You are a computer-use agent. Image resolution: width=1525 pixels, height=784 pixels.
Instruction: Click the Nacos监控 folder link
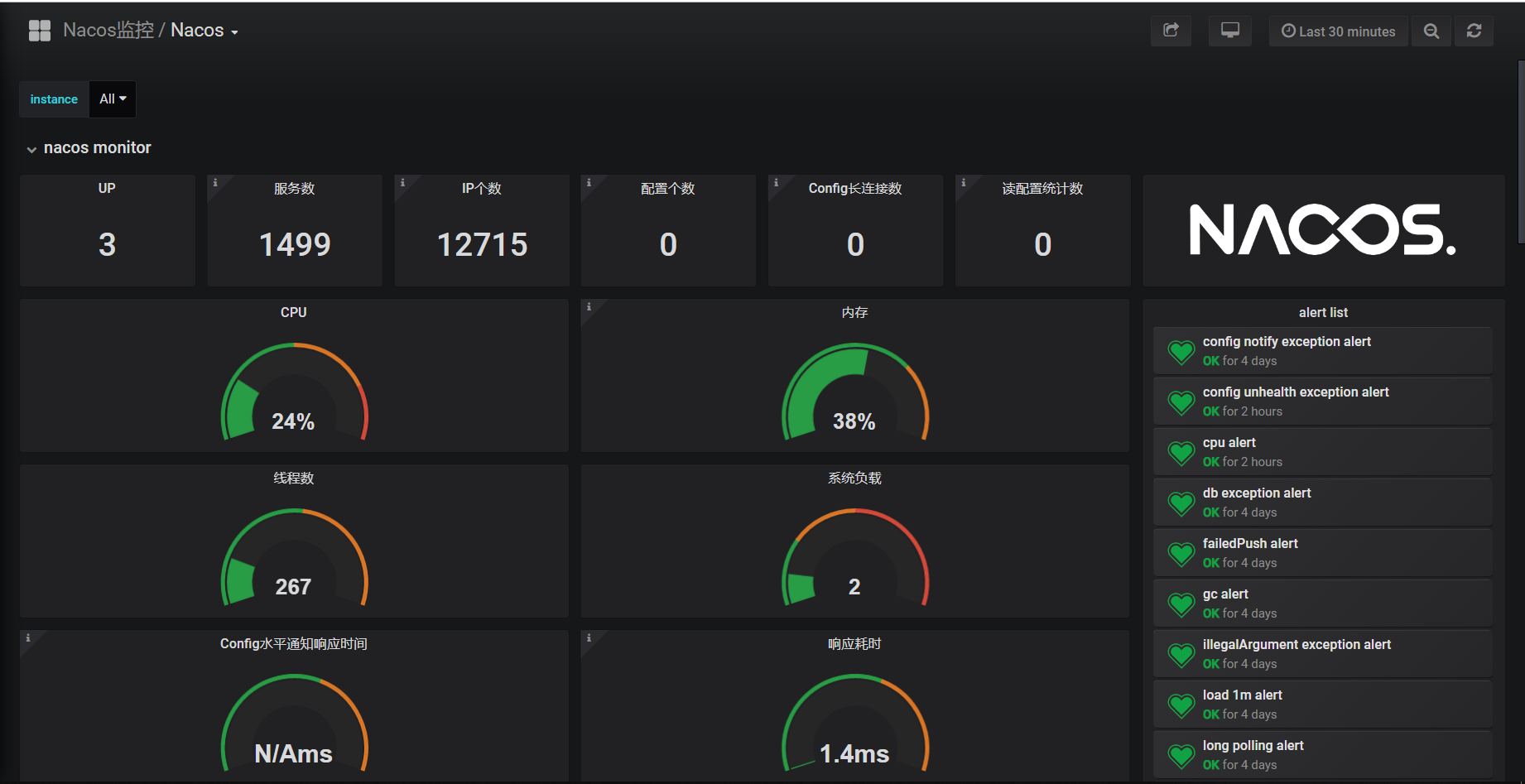point(108,31)
